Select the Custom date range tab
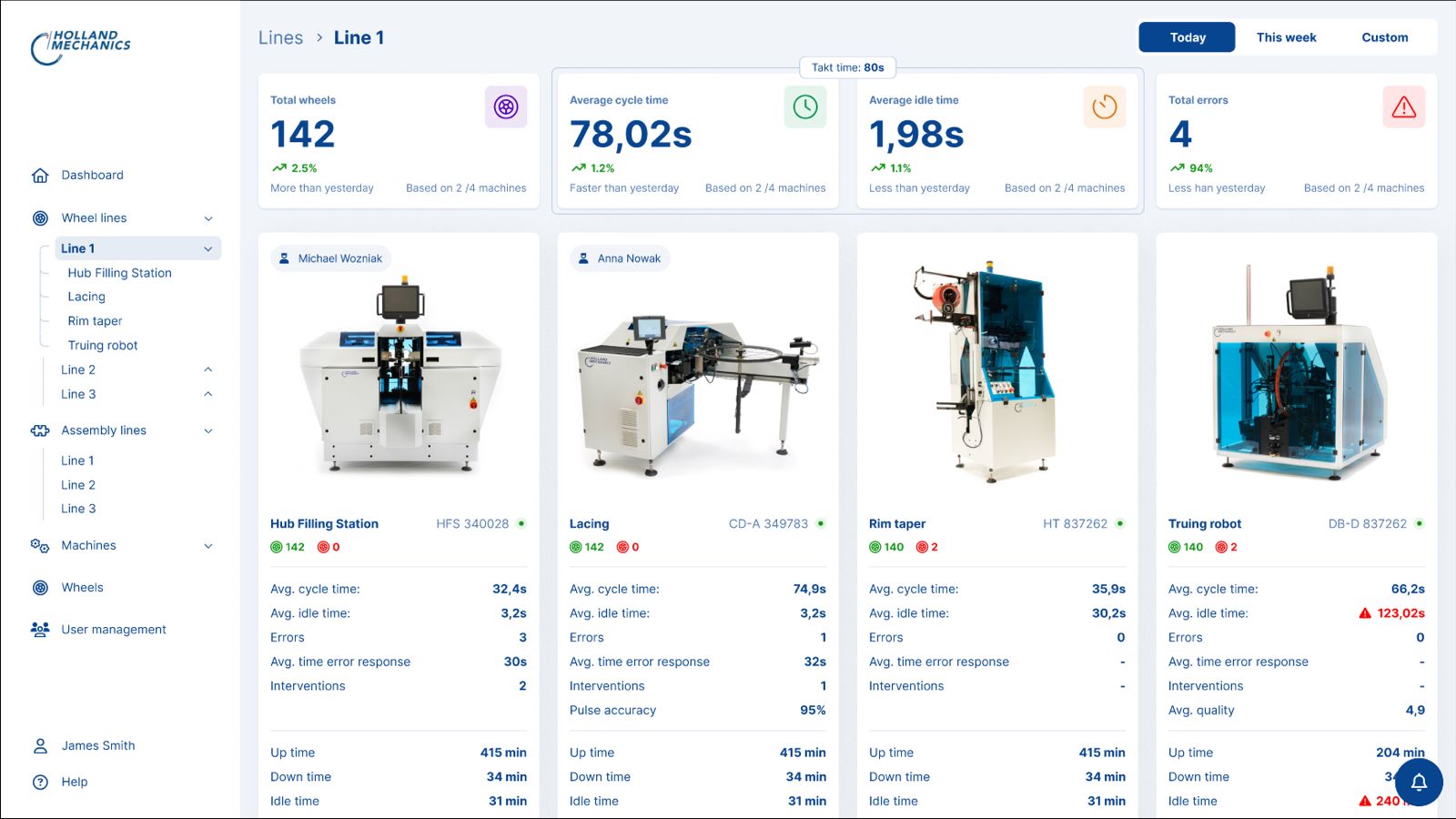 1384,37
